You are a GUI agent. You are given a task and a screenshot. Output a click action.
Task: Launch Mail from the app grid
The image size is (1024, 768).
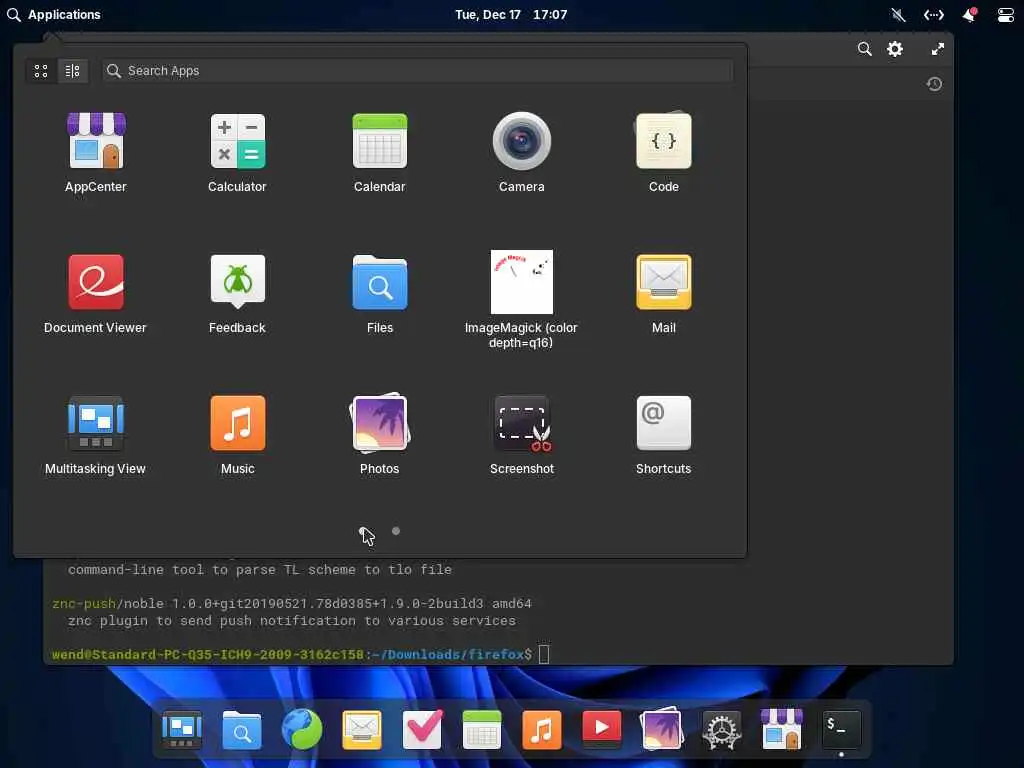pos(664,294)
